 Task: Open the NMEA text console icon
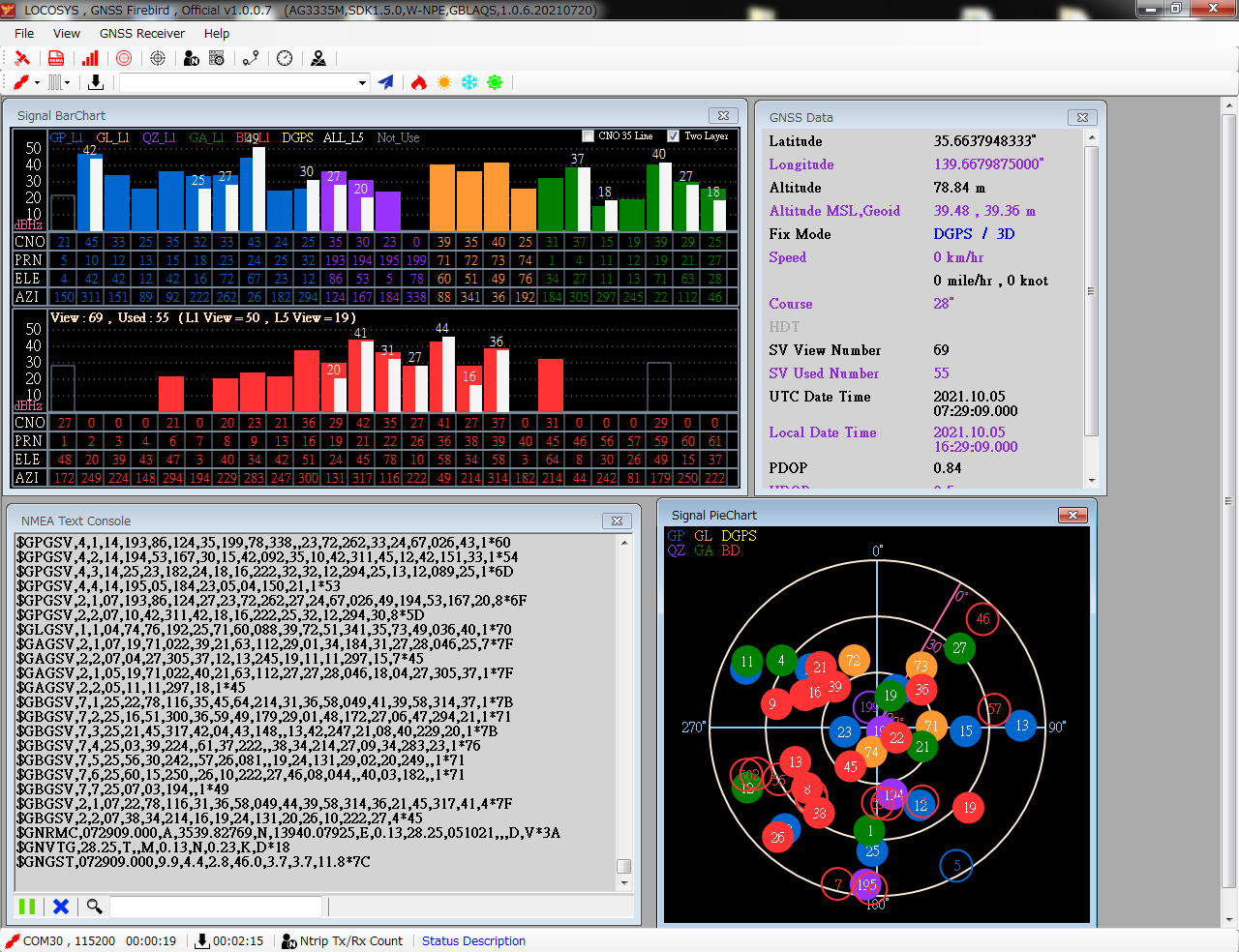[x=56, y=58]
